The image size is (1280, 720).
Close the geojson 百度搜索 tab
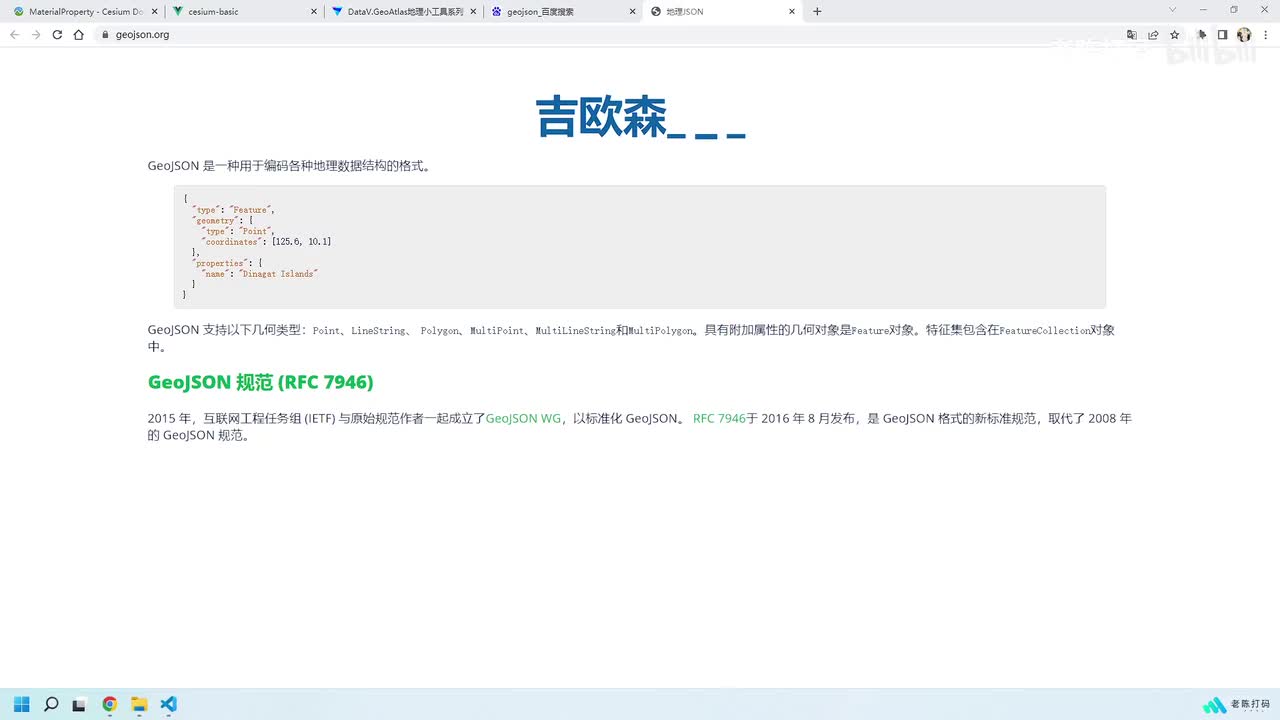point(633,11)
